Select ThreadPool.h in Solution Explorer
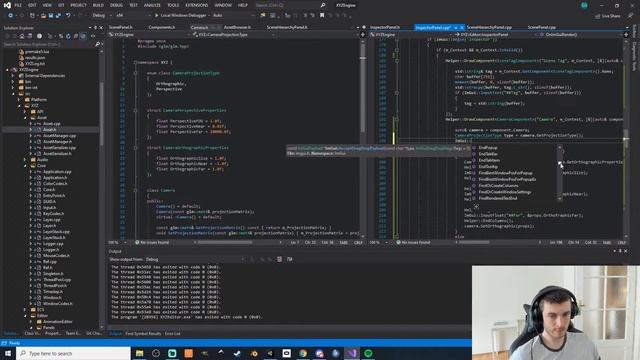 tap(55, 286)
